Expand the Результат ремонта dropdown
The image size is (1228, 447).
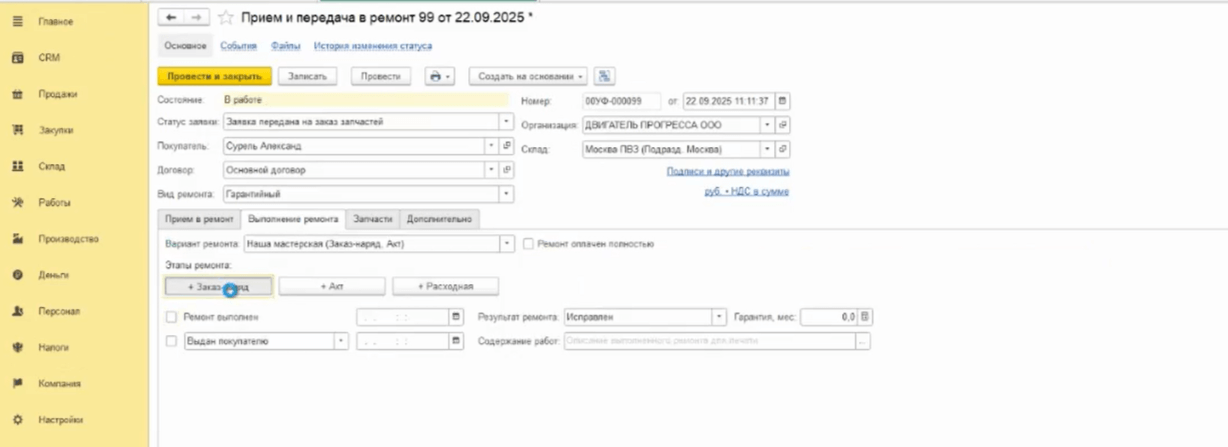[x=718, y=317]
